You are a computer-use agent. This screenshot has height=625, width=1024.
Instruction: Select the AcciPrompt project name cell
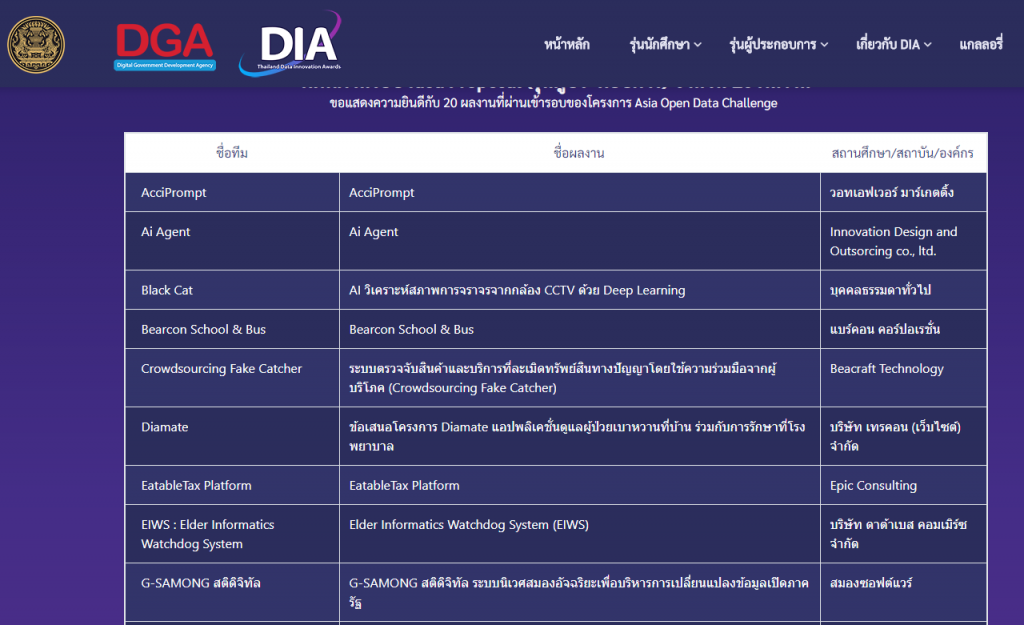point(579,192)
